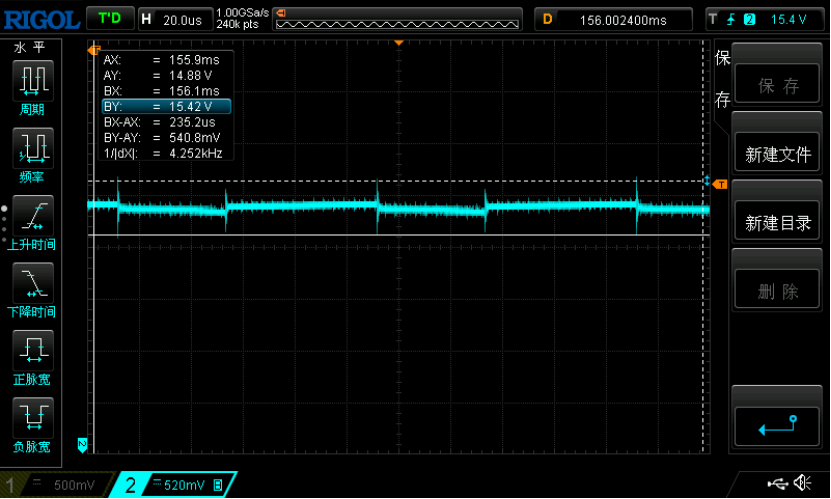Select the Fall Time (下降时间) measurement icon
This screenshot has width=831, height=499.
pos(33,283)
